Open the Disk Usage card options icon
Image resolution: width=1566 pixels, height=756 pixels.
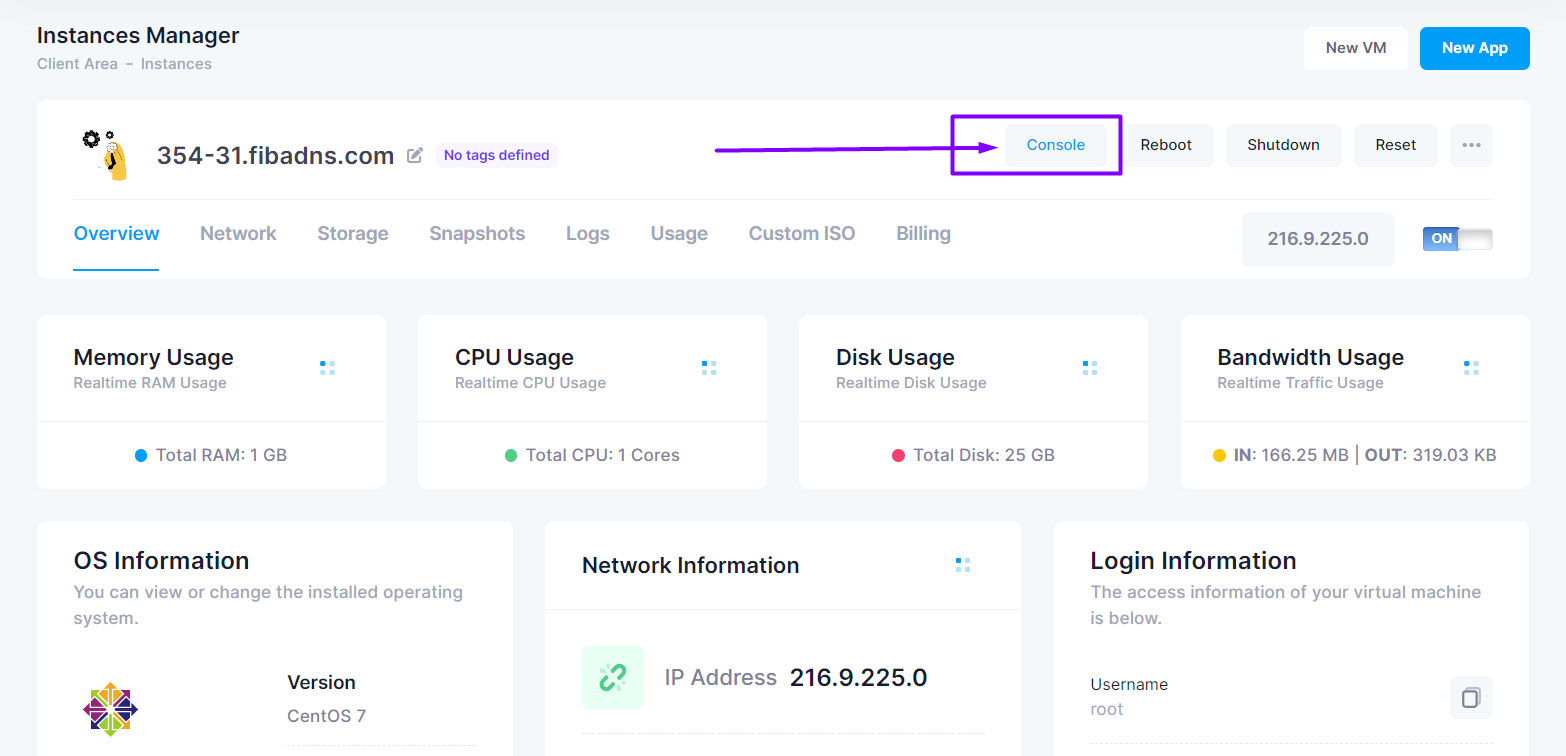(x=1090, y=368)
